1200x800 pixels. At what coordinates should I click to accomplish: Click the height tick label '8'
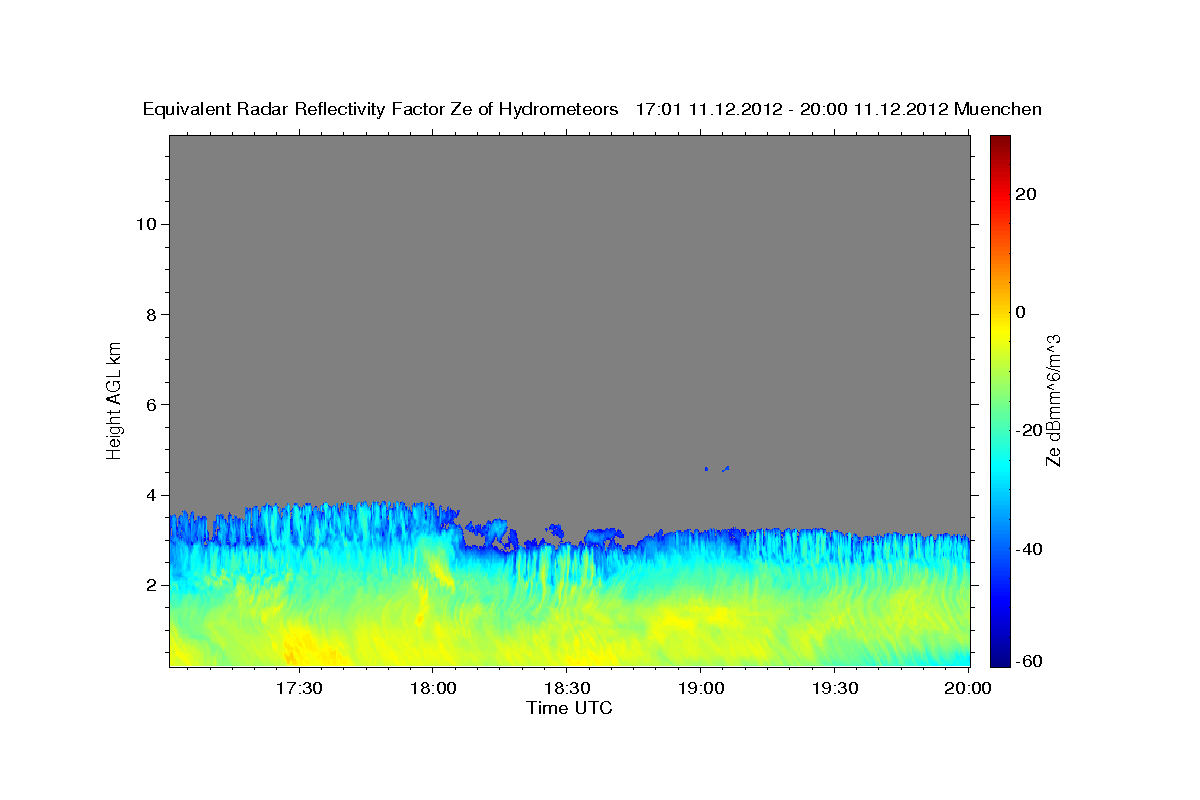pyautogui.click(x=150, y=314)
